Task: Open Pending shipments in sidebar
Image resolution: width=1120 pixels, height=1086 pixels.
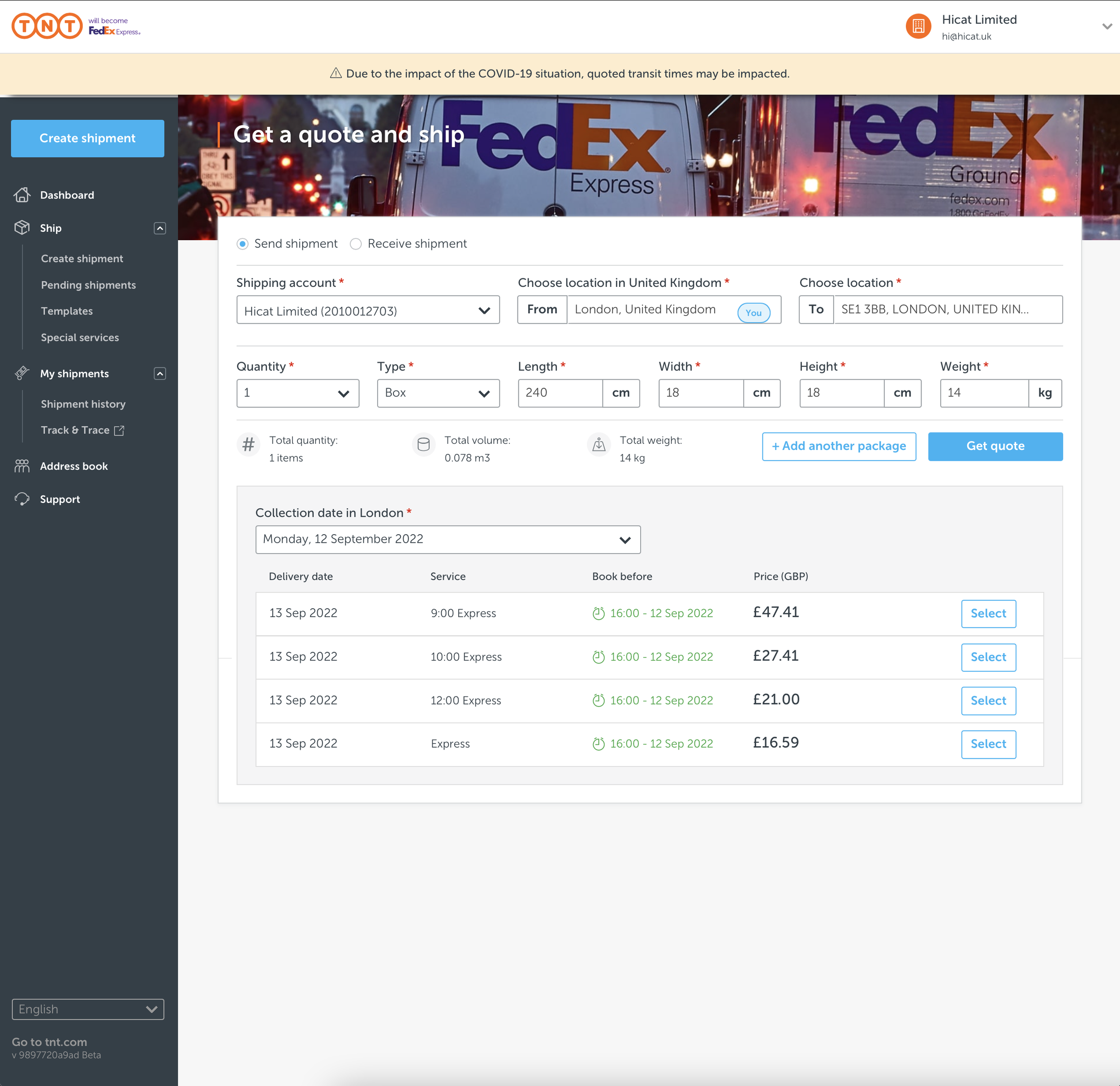Action: click(x=88, y=285)
